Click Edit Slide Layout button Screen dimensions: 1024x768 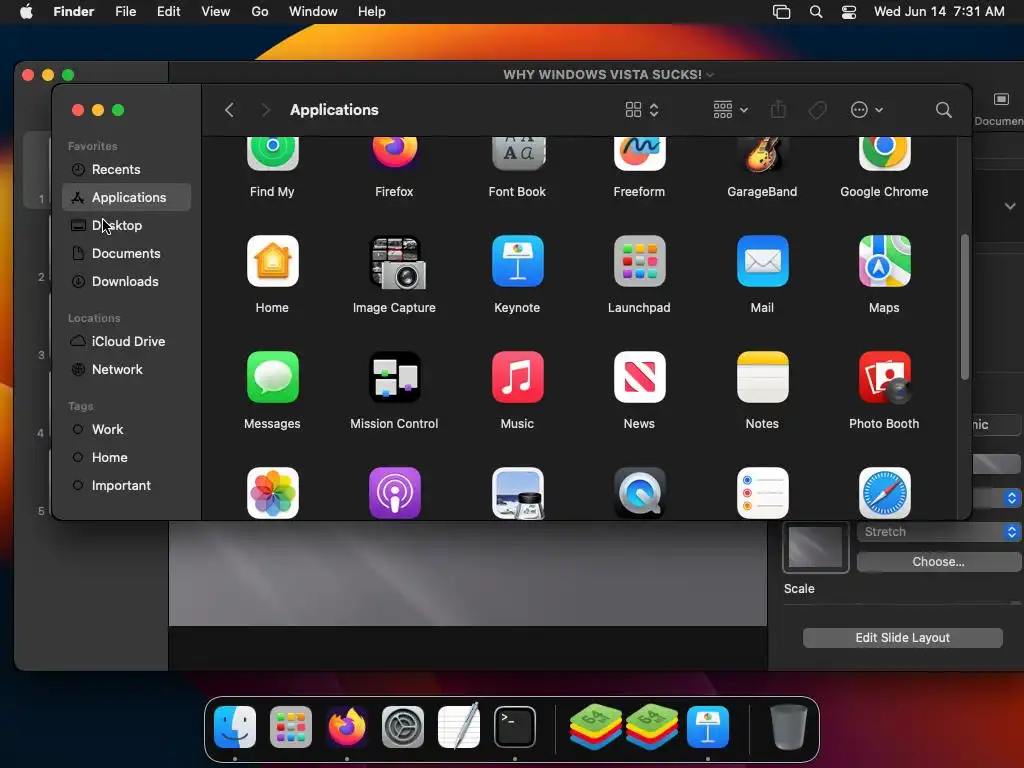(x=903, y=638)
